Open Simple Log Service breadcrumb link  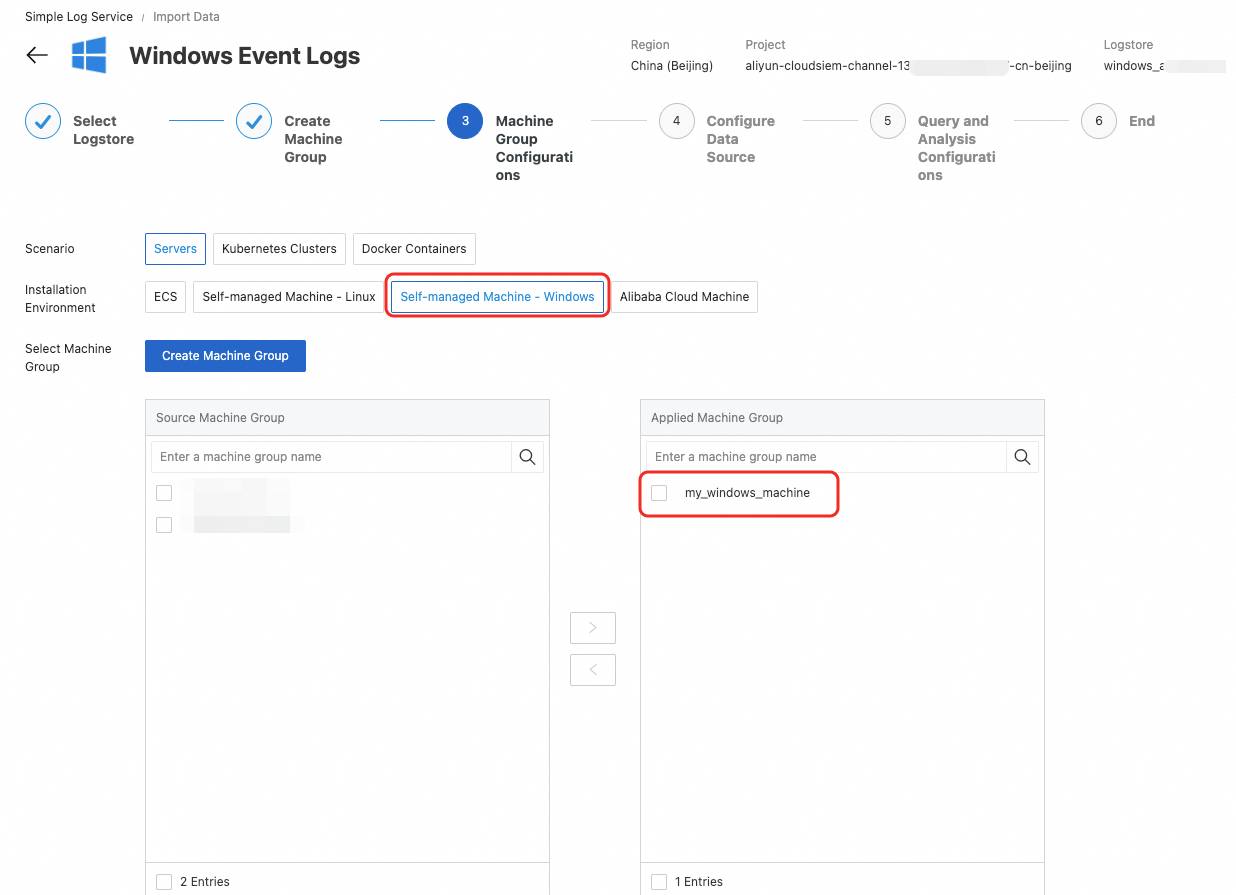pyautogui.click(x=79, y=17)
